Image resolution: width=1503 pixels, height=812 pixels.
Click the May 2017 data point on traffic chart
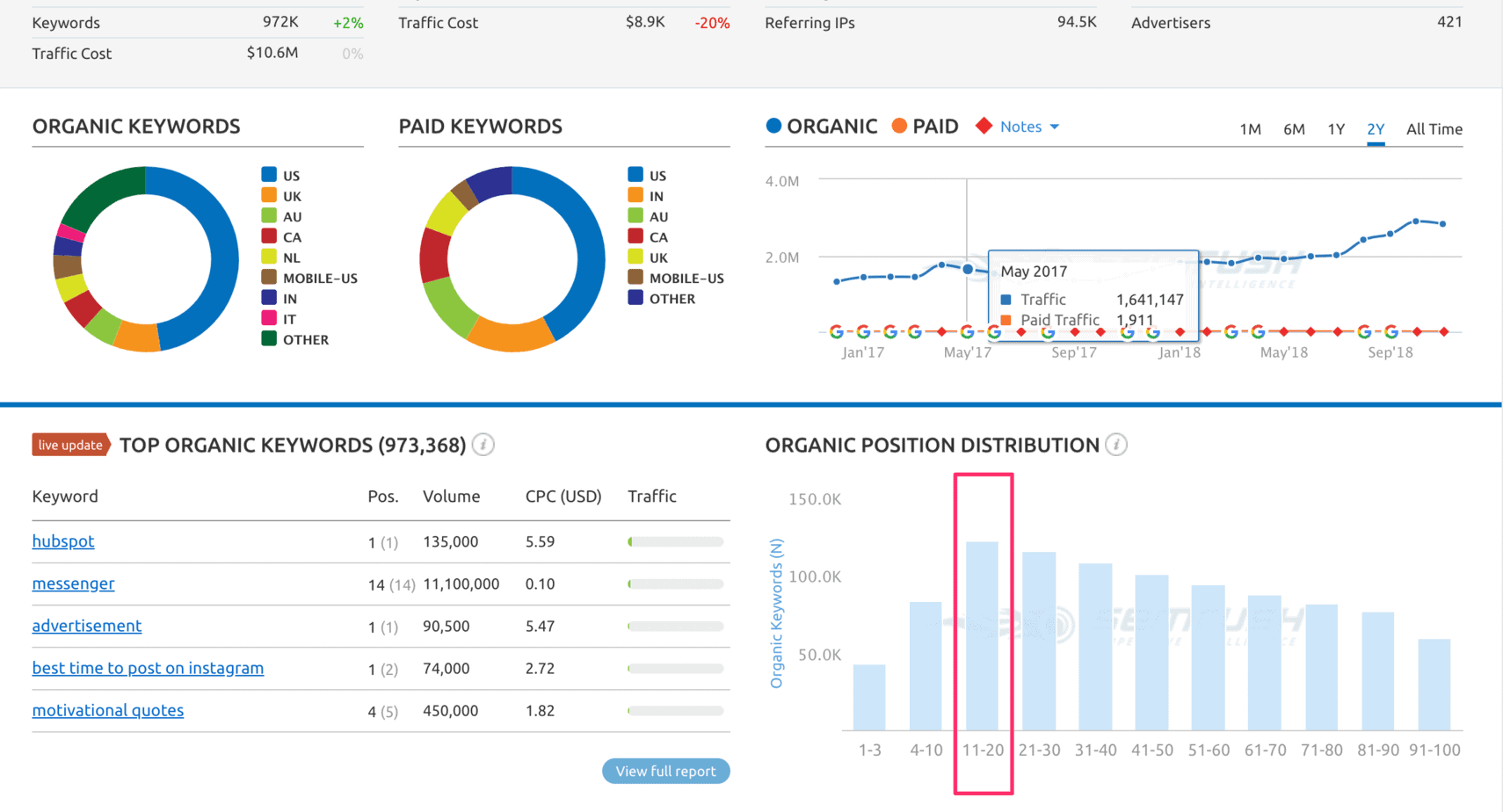click(968, 269)
